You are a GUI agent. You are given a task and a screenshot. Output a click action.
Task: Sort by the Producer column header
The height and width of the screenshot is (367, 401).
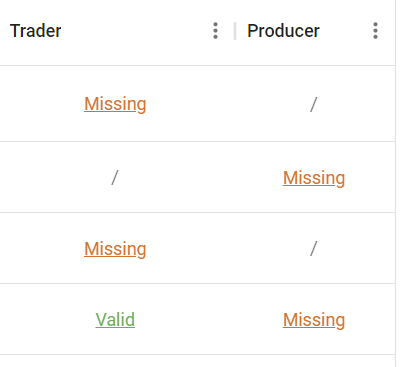pos(283,31)
